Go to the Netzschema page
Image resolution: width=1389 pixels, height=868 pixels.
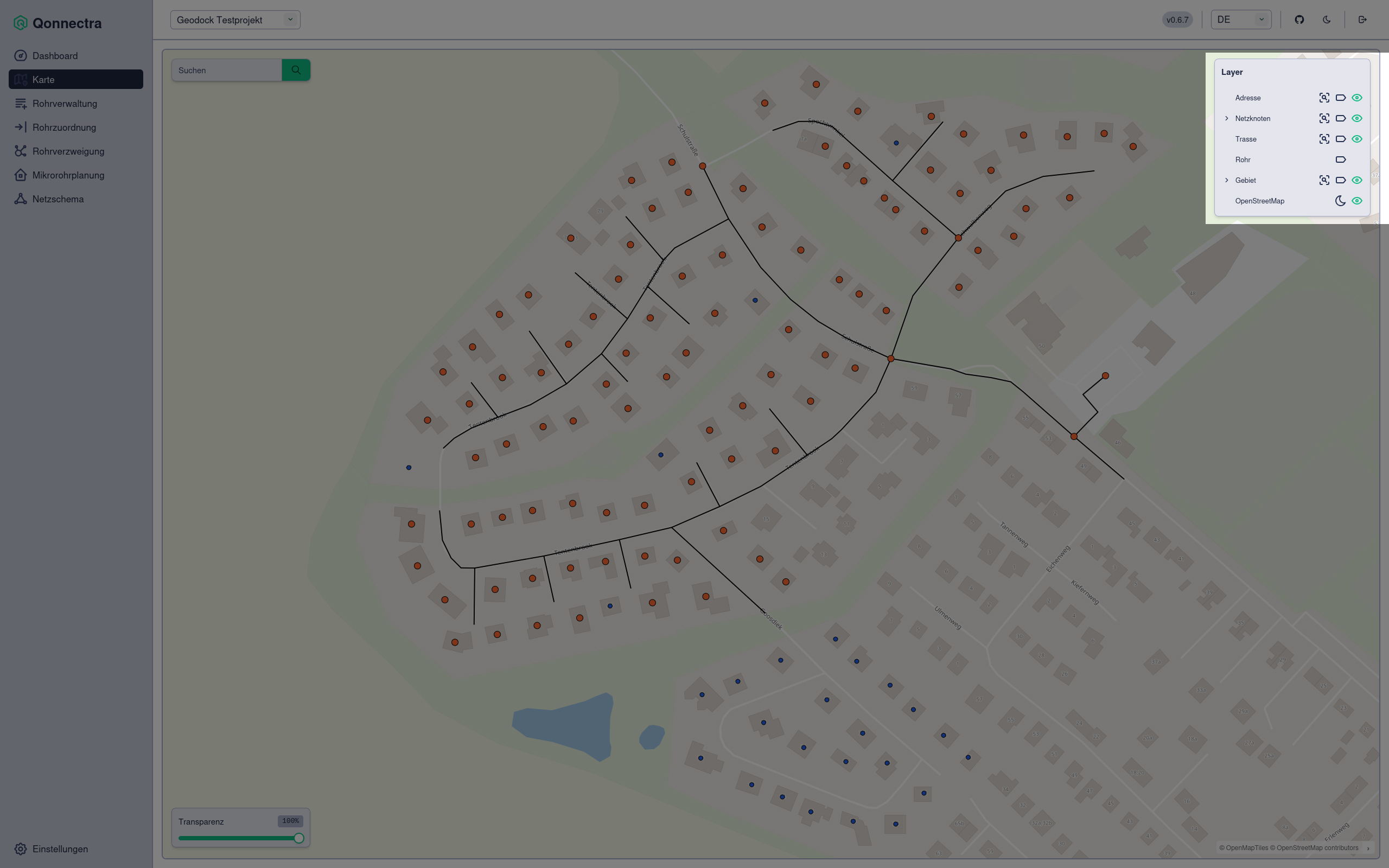pos(58,199)
